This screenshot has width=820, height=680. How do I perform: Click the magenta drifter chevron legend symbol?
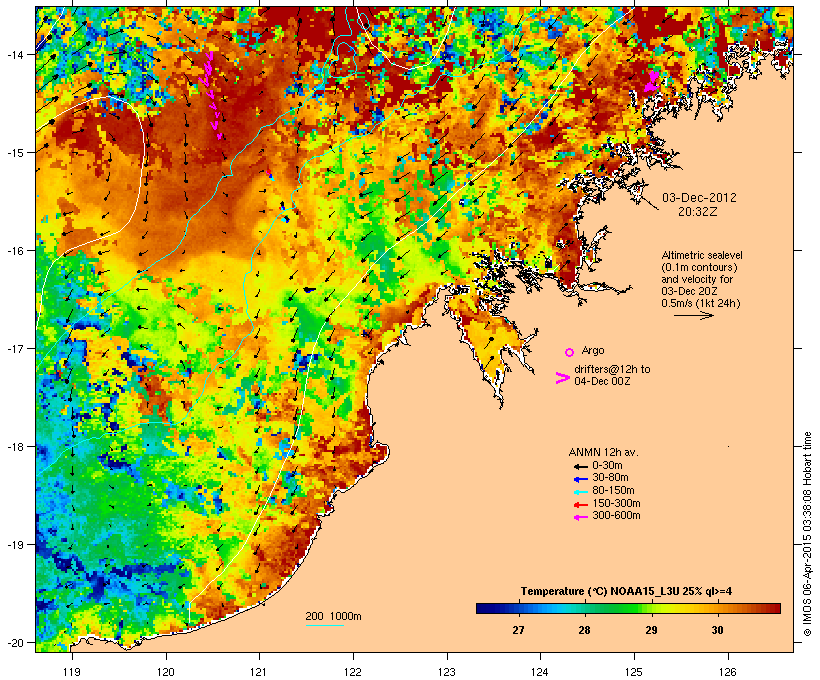coord(562,378)
